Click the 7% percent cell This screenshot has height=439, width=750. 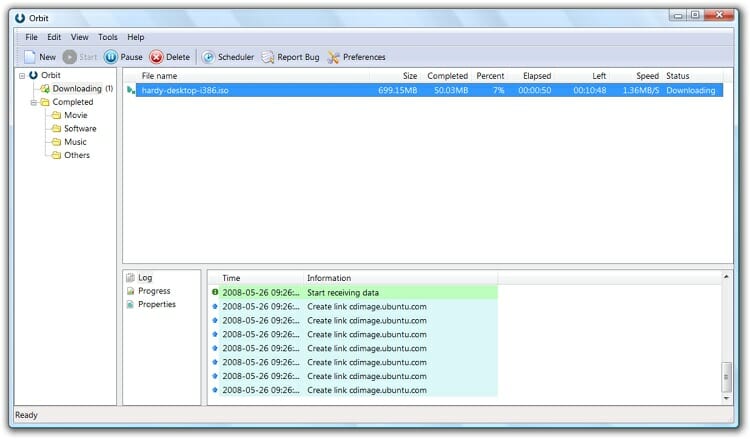[x=498, y=90]
